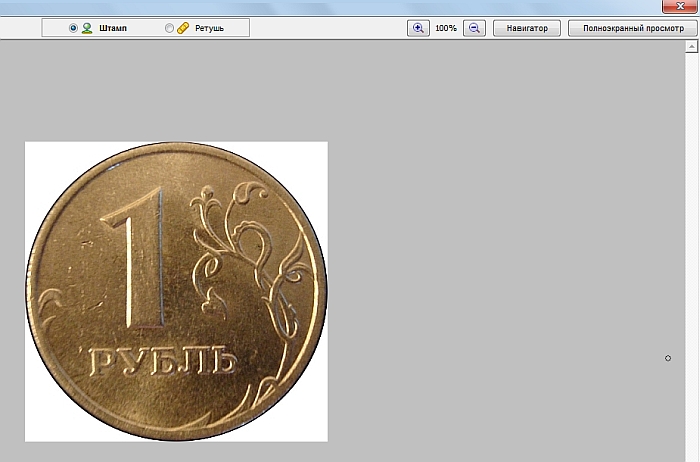Click the Ретушь bandage tool icon
700x462 pixels.
(183, 28)
